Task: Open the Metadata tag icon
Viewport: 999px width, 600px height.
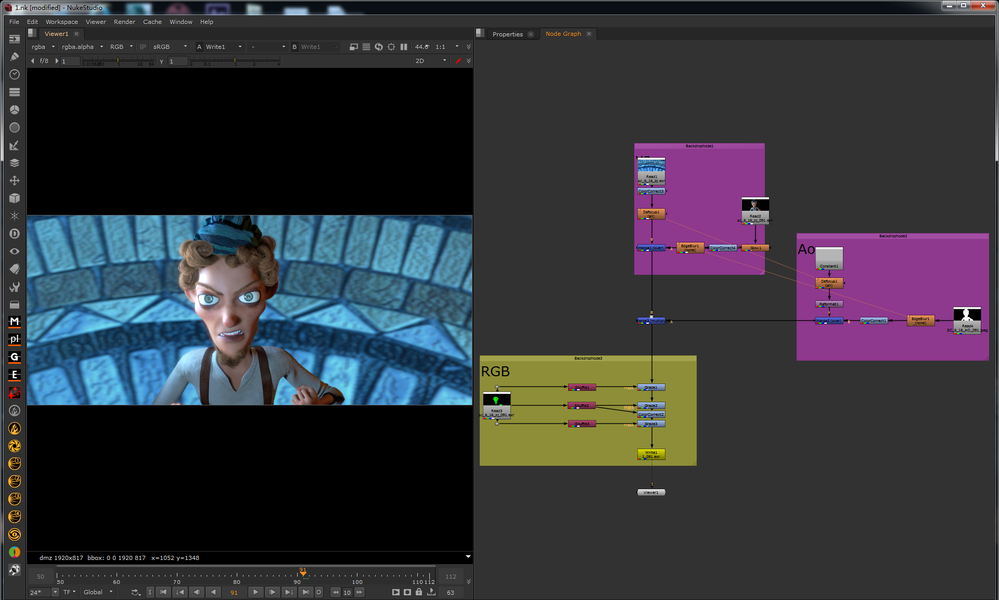Action: [14, 269]
